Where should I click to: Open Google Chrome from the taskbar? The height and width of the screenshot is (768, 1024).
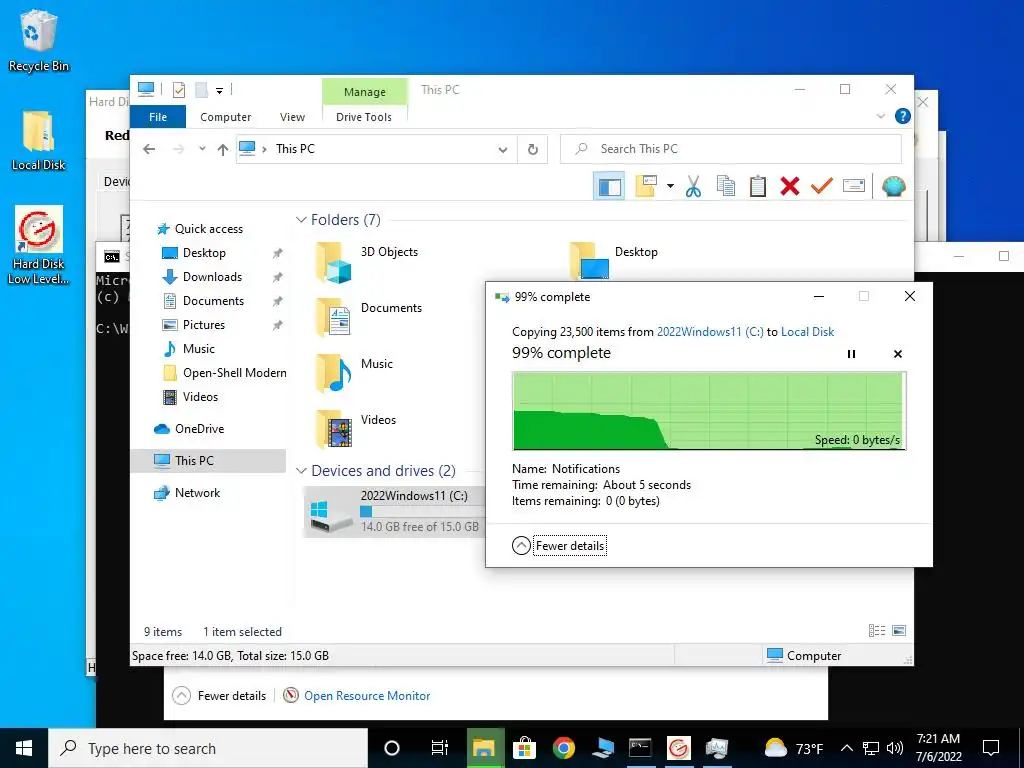pyautogui.click(x=563, y=748)
